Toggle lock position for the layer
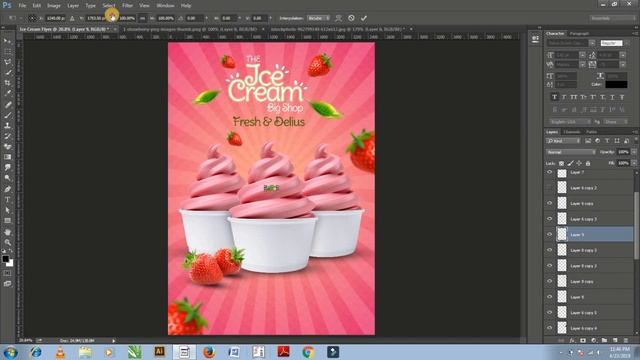The height and width of the screenshot is (360, 640). (579, 163)
